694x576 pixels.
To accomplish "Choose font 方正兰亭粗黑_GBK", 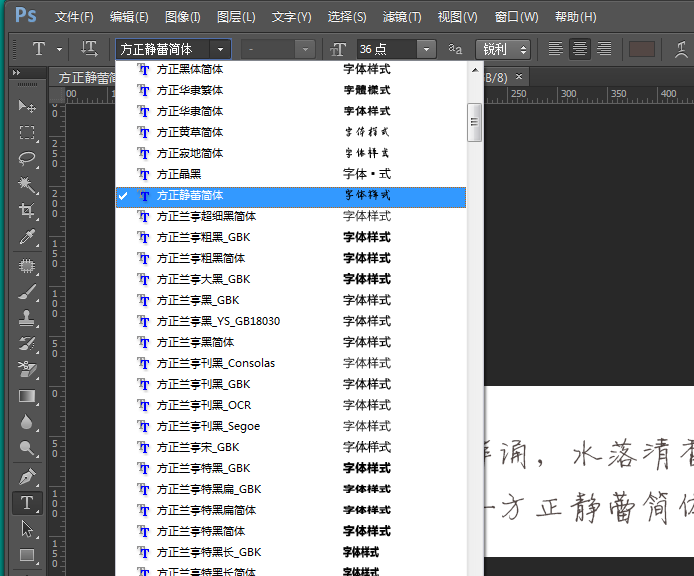I will coord(291,237).
